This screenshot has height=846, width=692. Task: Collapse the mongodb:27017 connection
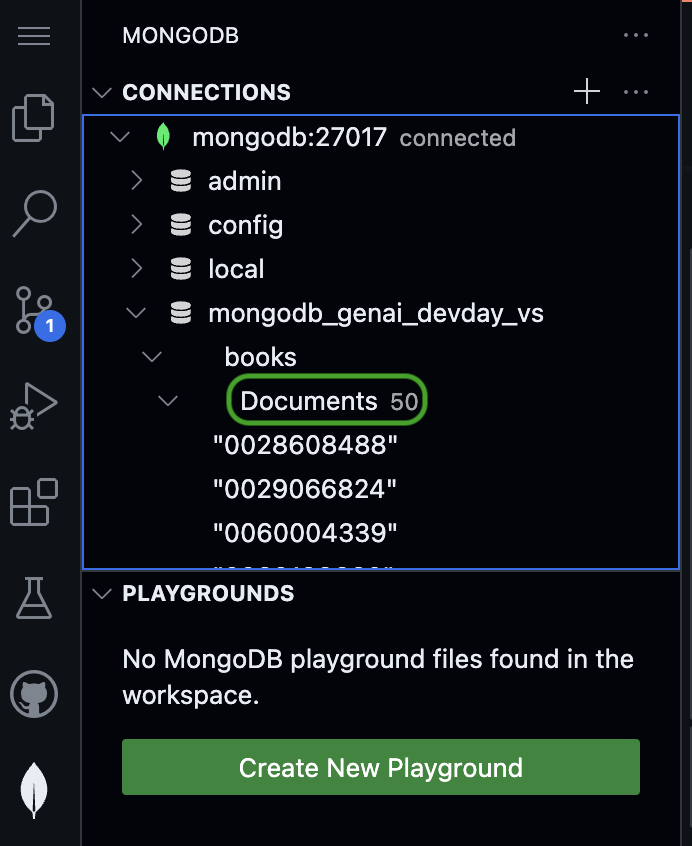[x=120, y=137]
